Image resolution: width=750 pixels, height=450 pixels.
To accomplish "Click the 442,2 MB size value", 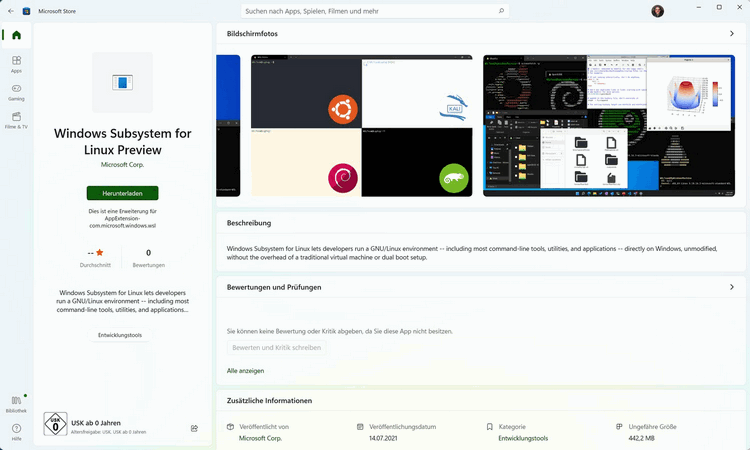I will pyautogui.click(x=642, y=439).
